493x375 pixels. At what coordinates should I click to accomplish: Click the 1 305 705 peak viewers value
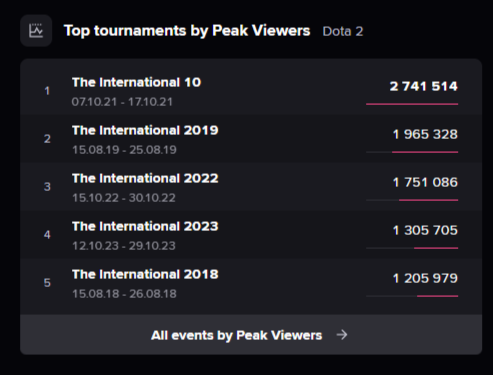[425, 230]
